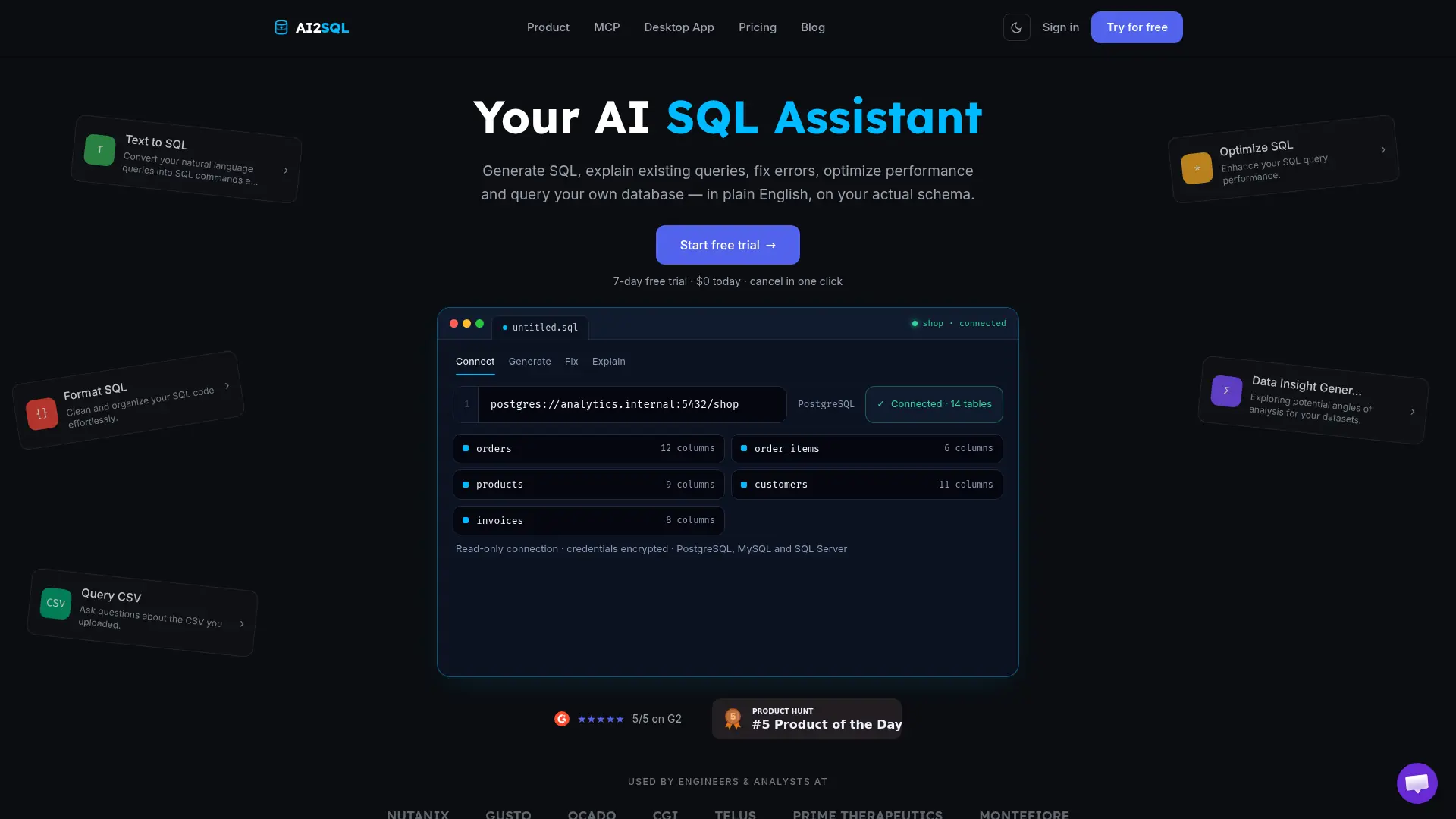Click the yellow window dot in editor

[466, 324]
